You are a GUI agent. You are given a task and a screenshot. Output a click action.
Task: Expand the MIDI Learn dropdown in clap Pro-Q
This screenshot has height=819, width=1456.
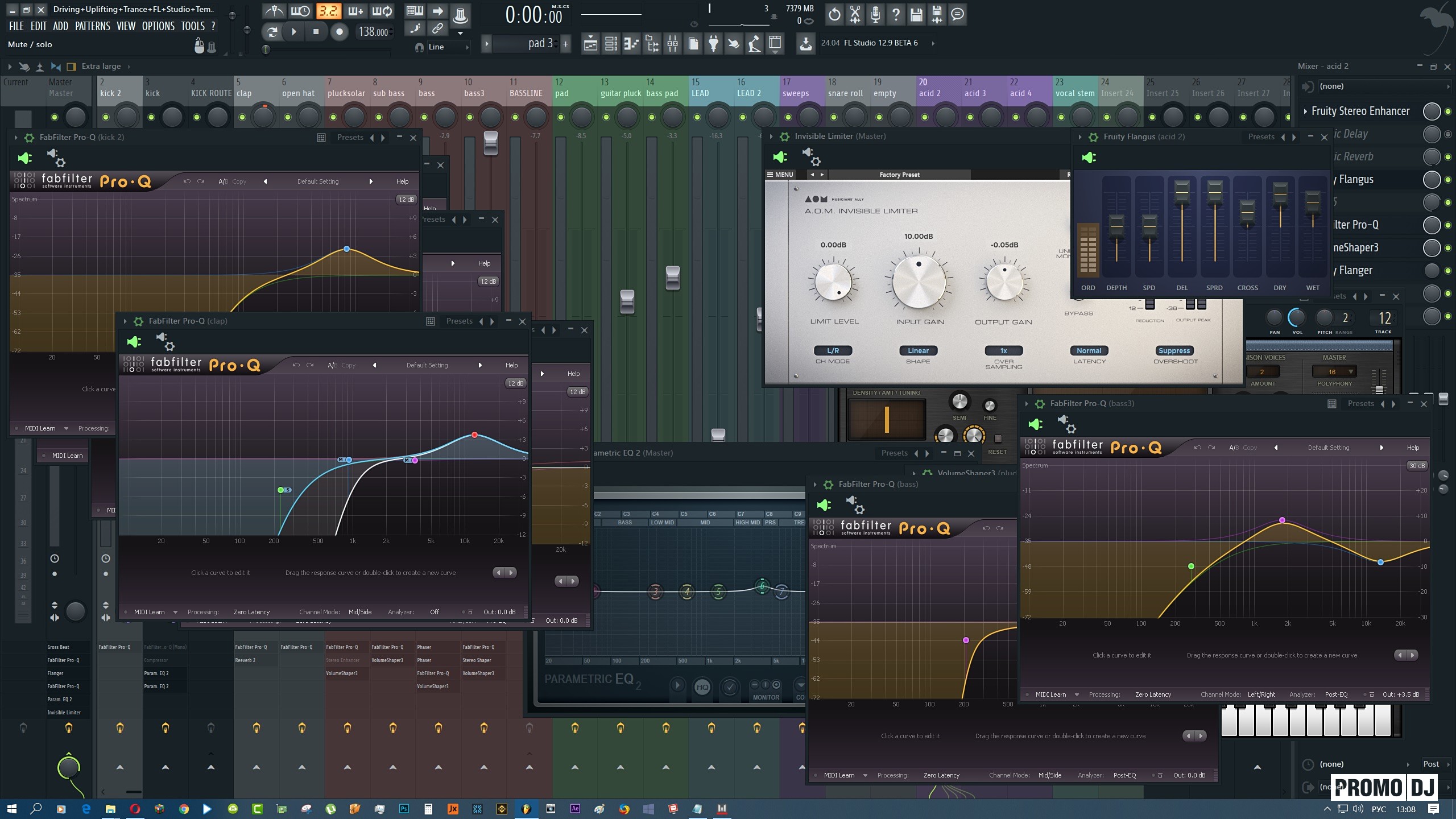[x=175, y=612]
